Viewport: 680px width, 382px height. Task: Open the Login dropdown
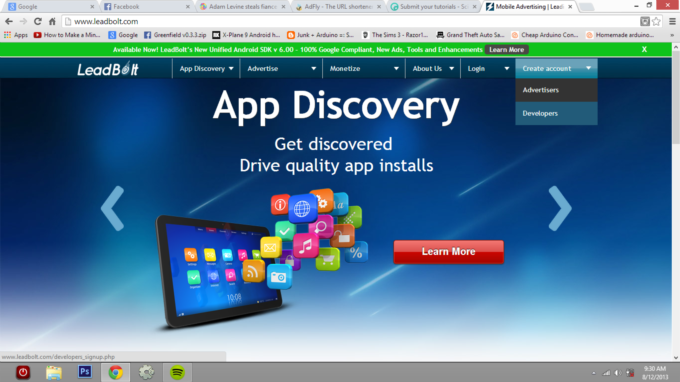[488, 69]
